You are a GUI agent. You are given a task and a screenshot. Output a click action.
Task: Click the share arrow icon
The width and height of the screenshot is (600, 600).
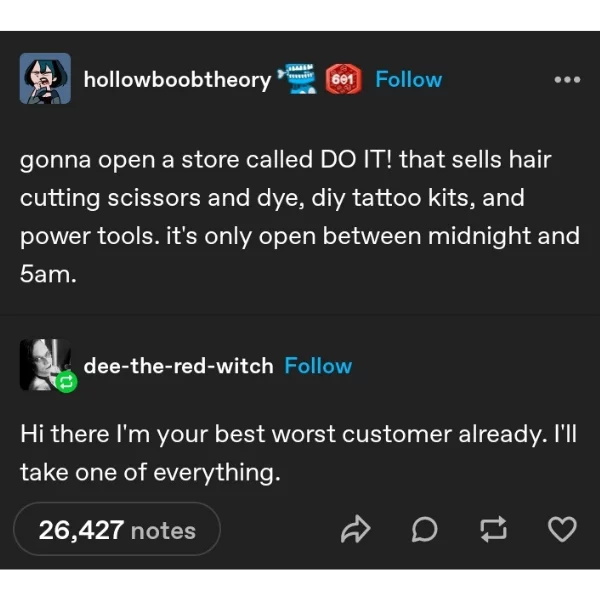355,529
